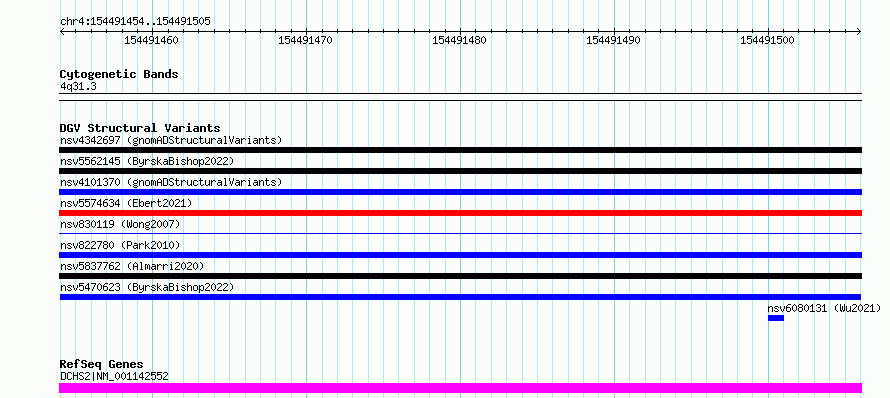Viewport: 890px width, 398px height.
Task: Select the 4q31.3 band label
Action: 78,86
